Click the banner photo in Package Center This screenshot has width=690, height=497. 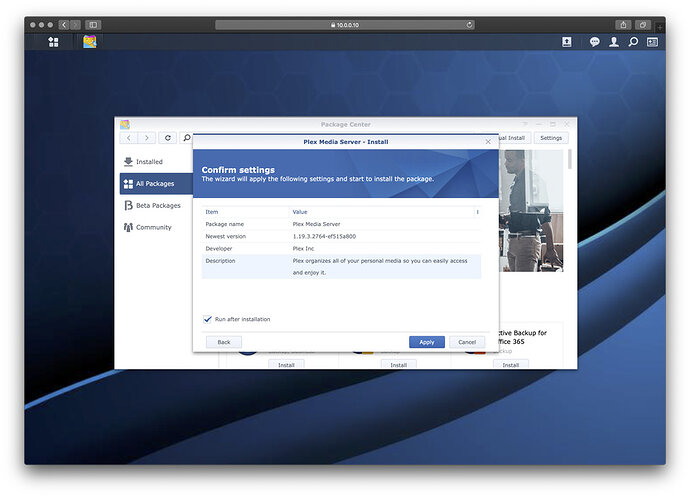[x=531, y=210]
